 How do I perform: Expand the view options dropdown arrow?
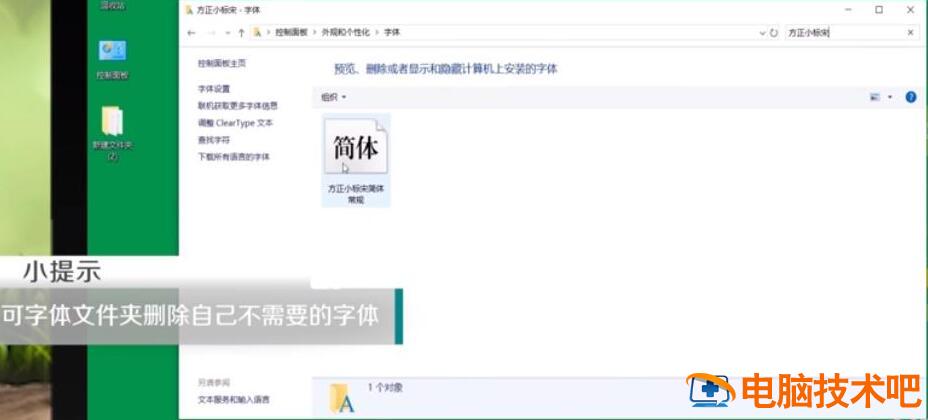(x=890, y=97)
